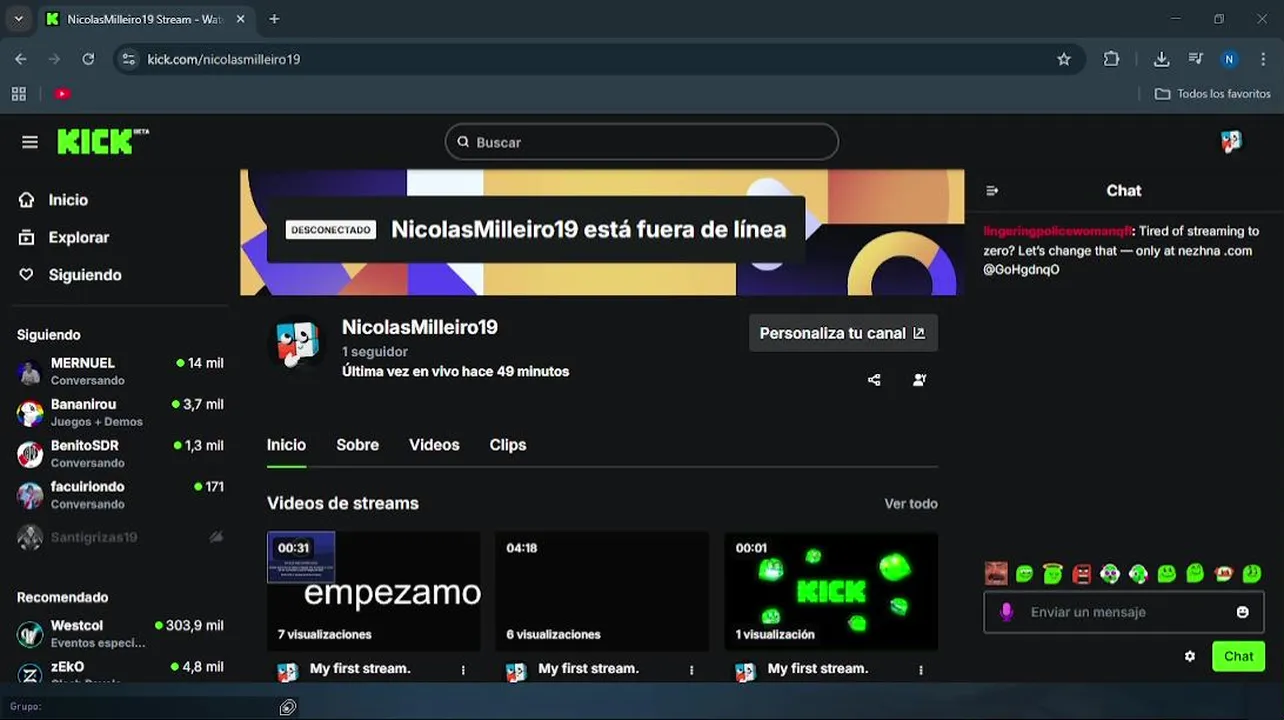Open the hamburger sidebar menu
Image resolution: width=1284 pixels, height=720 pixels.
[x=30, y=142]
